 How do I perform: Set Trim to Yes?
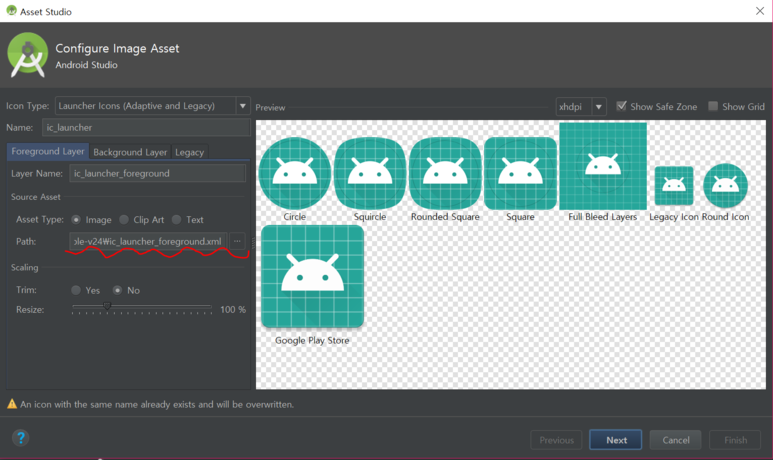point(76,290)
